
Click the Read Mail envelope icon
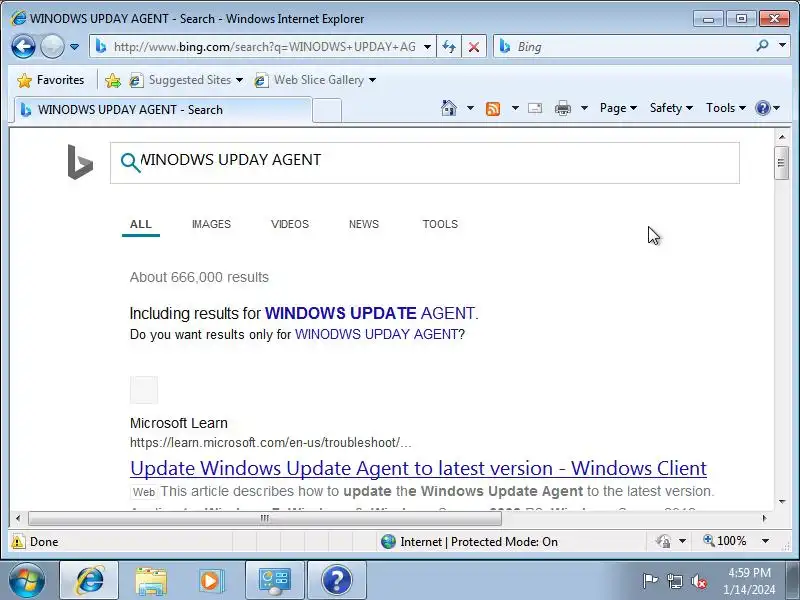(535, 108)
